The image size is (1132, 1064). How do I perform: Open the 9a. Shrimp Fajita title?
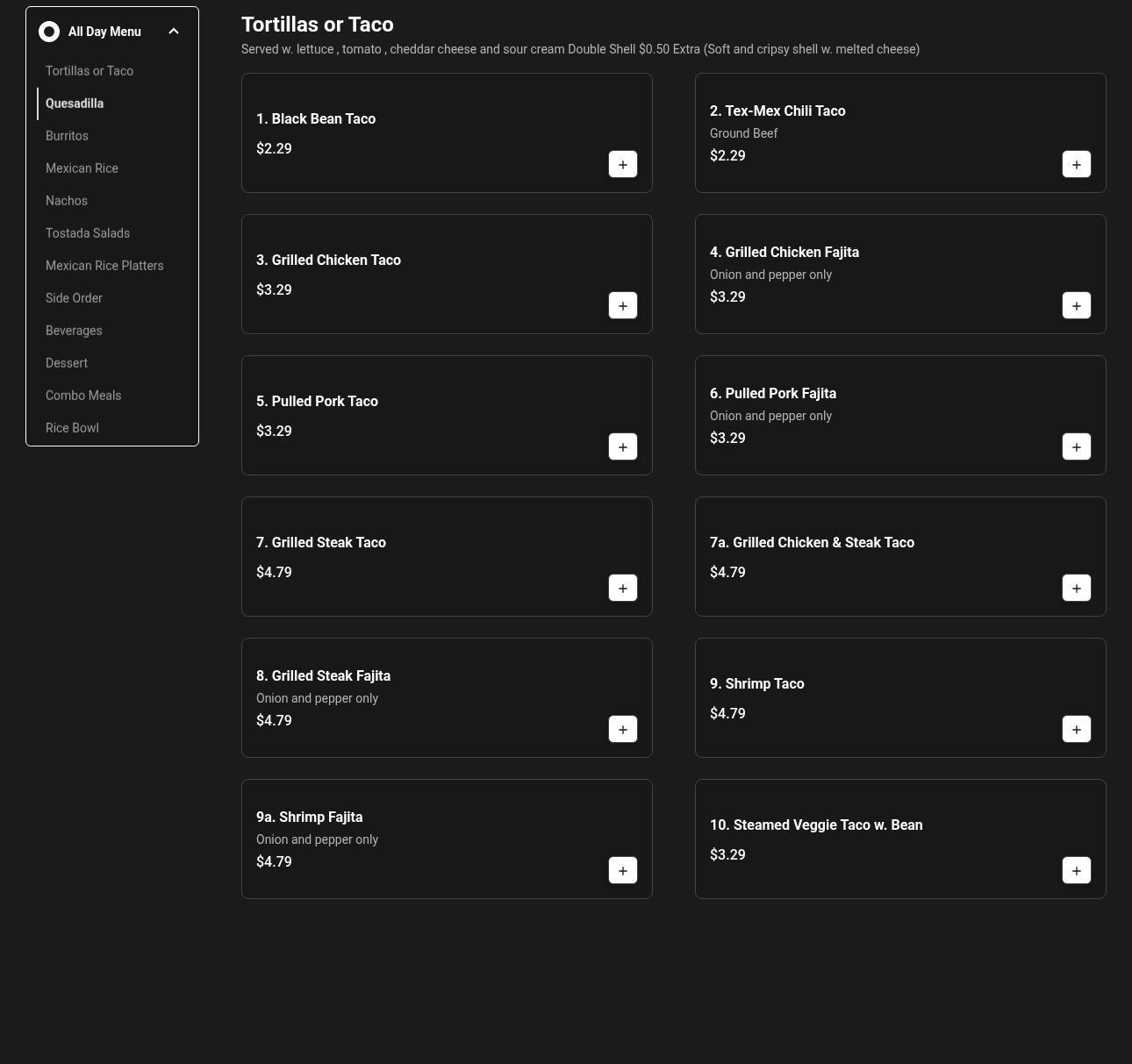pyautogui.click(x=309, y=818)
